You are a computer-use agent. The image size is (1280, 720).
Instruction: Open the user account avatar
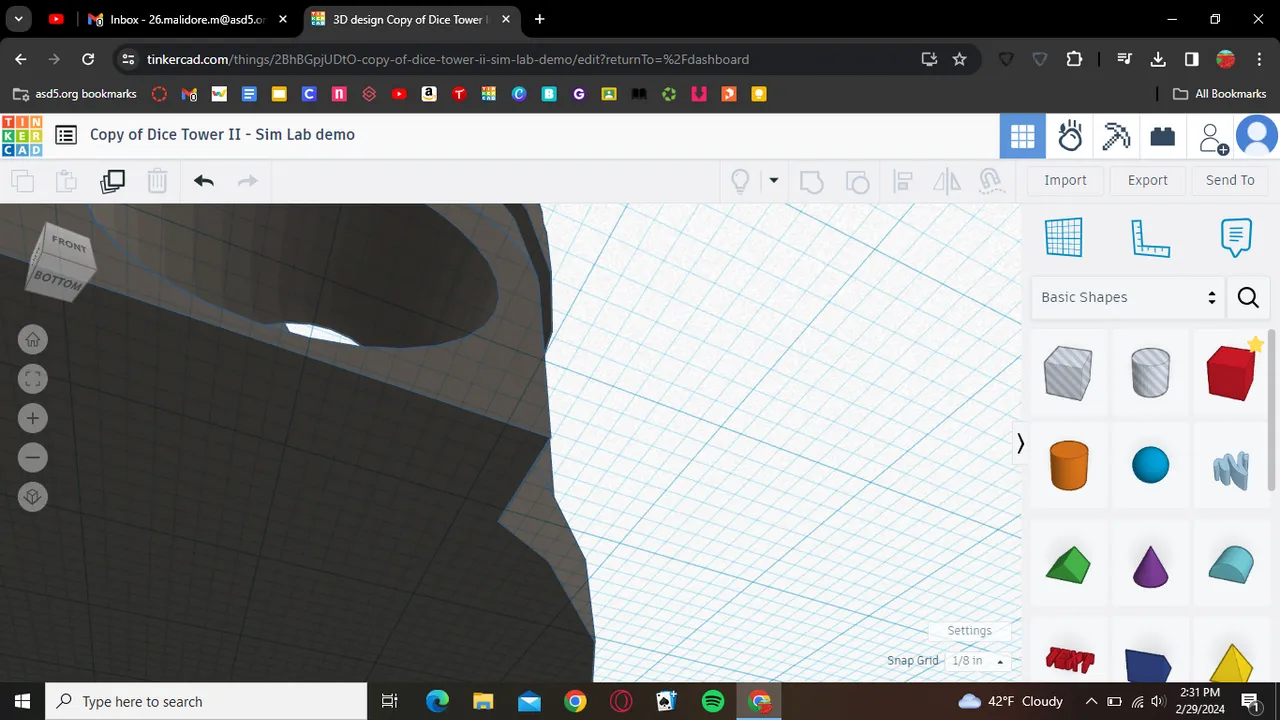[x=1257, y=136]
